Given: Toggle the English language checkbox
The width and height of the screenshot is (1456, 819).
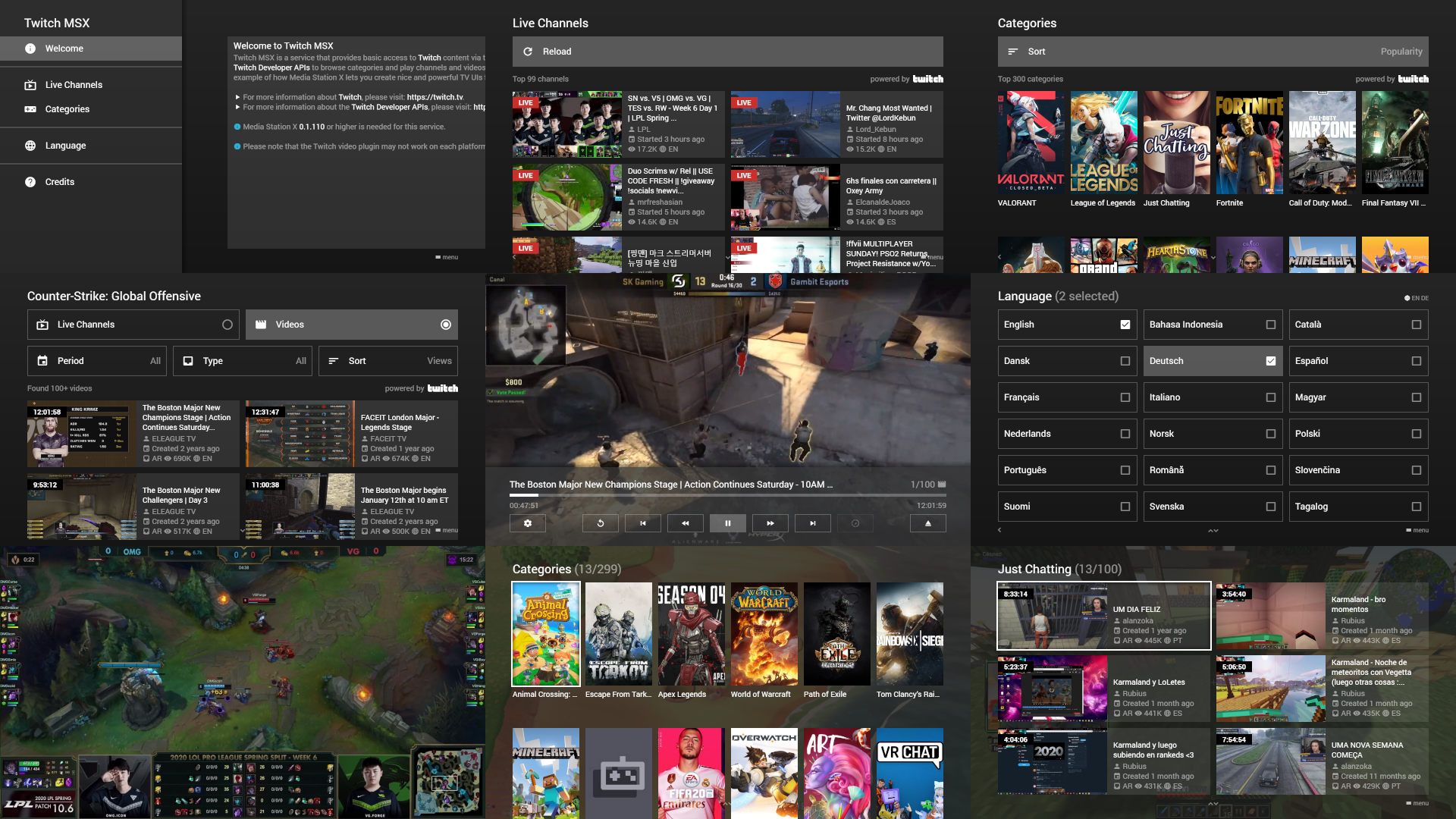Looking at the screenshot, I should pos(1125,325).
